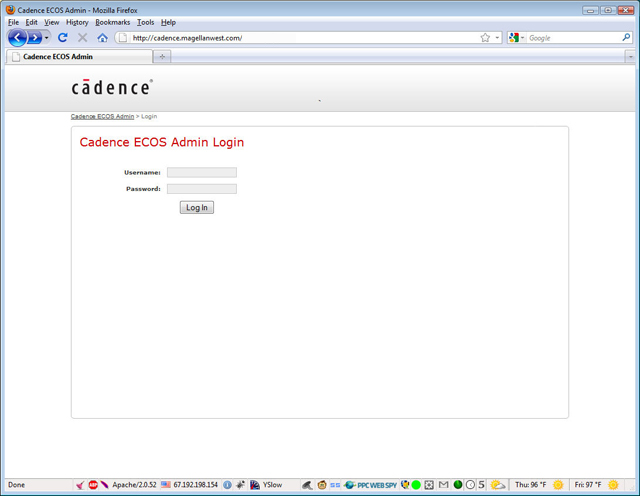Open the search engine selector dropdown
640x496 pixels.
pyautogui.click(x=516, y=38)
